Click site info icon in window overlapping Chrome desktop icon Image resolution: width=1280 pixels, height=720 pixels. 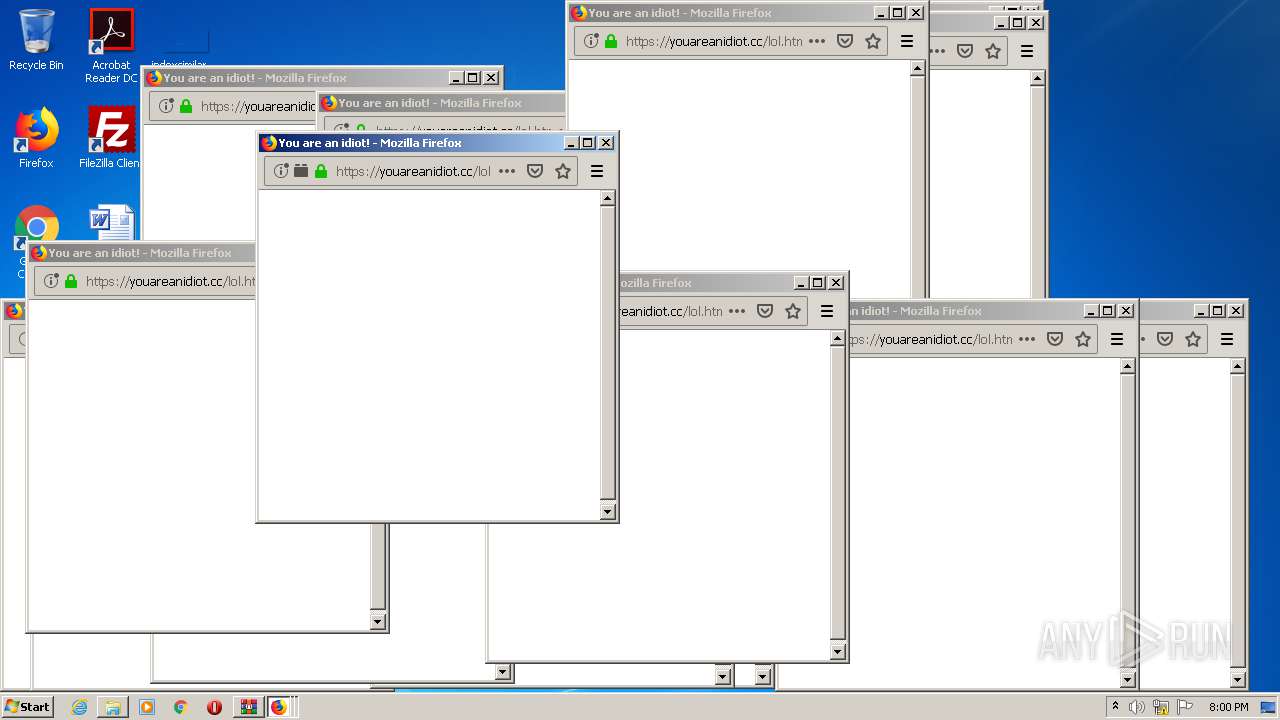pyautogui.click(x=51, y=281)
